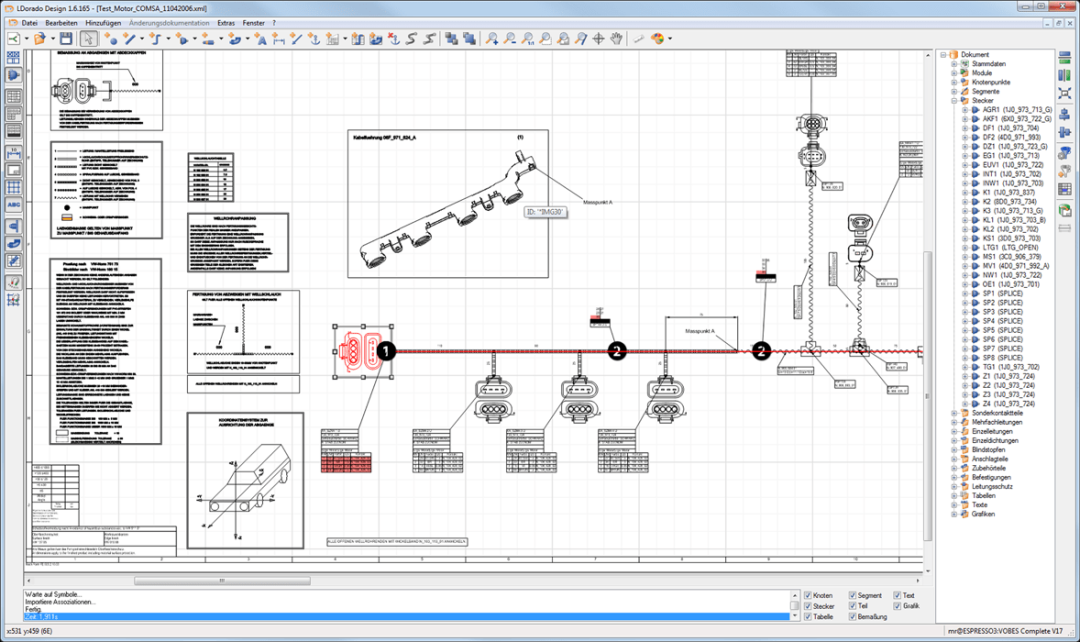Viewport: 1080px width, 642px height.
Task: Collapse the Stecker tree node
Action: tap(954, 101)
